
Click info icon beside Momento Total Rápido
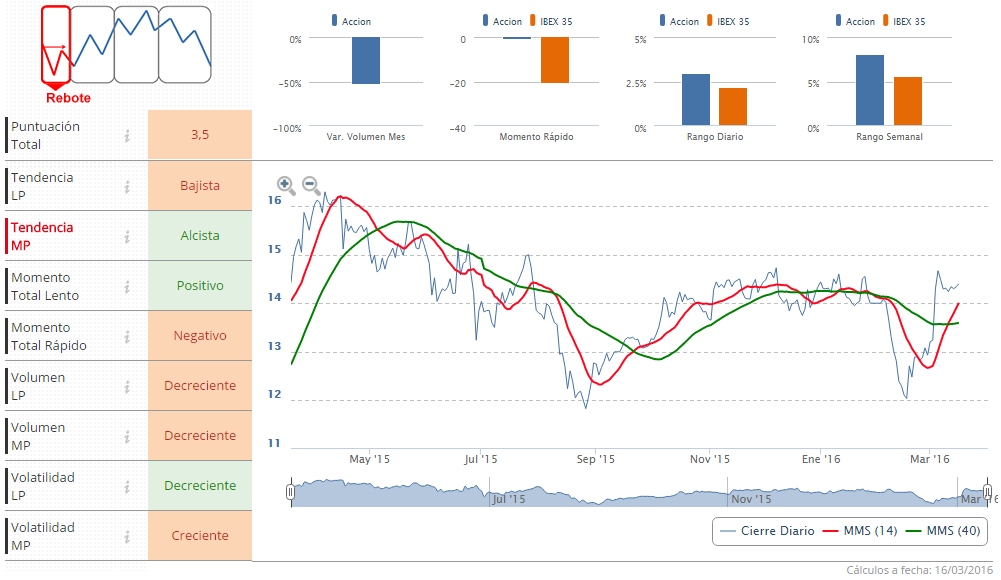[x=127, y=336]
